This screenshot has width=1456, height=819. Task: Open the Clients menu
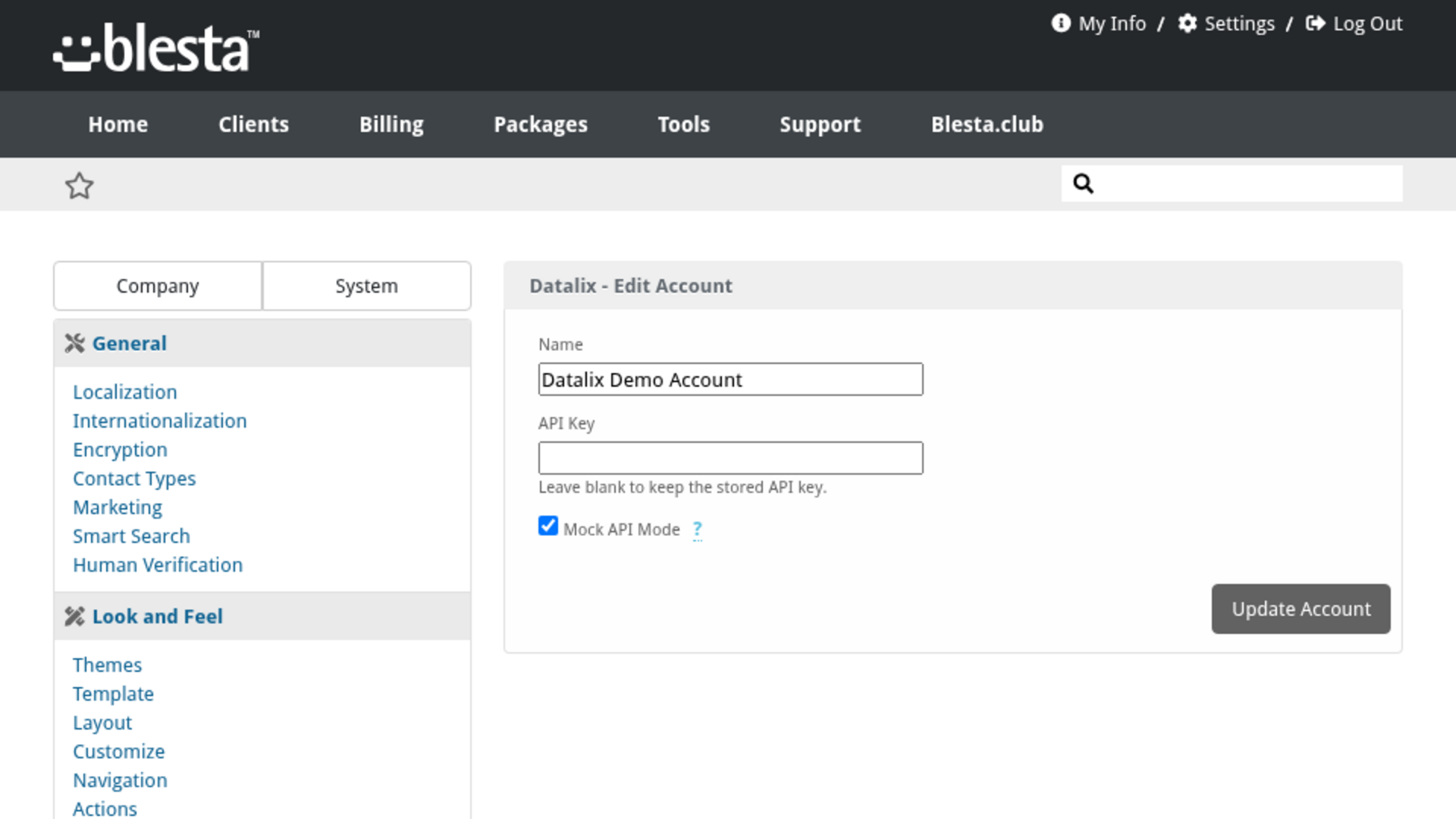253,124
